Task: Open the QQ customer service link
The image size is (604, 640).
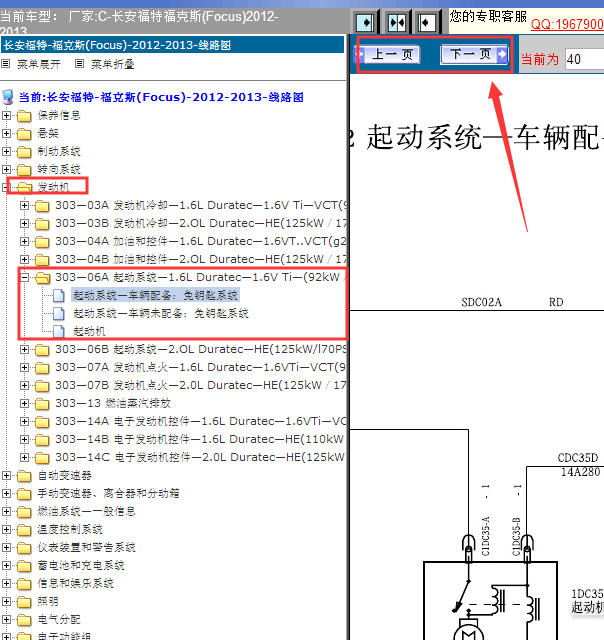Action: click(x=567, y=24)
